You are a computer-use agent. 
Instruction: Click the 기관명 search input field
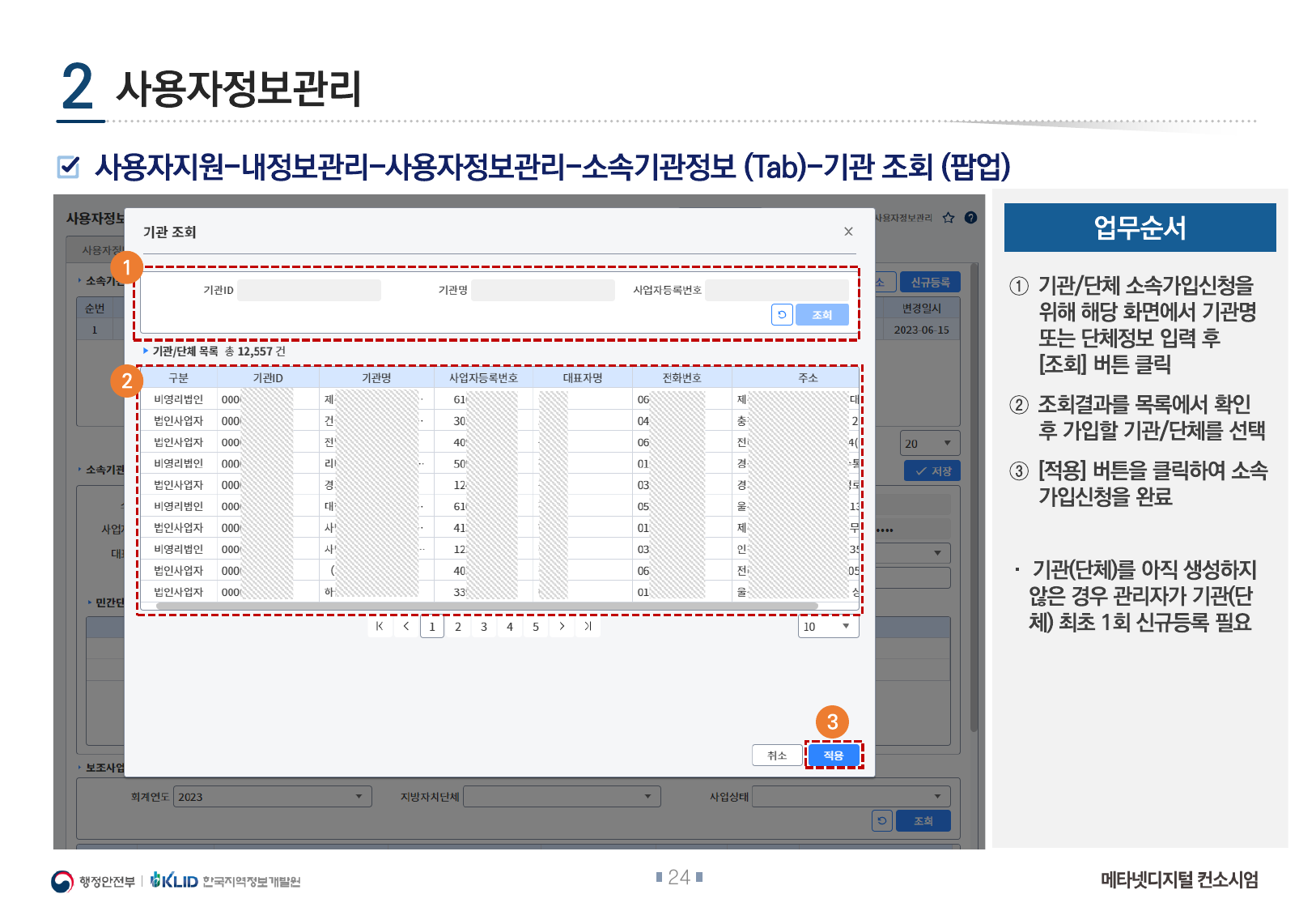(x=542, y=290)
